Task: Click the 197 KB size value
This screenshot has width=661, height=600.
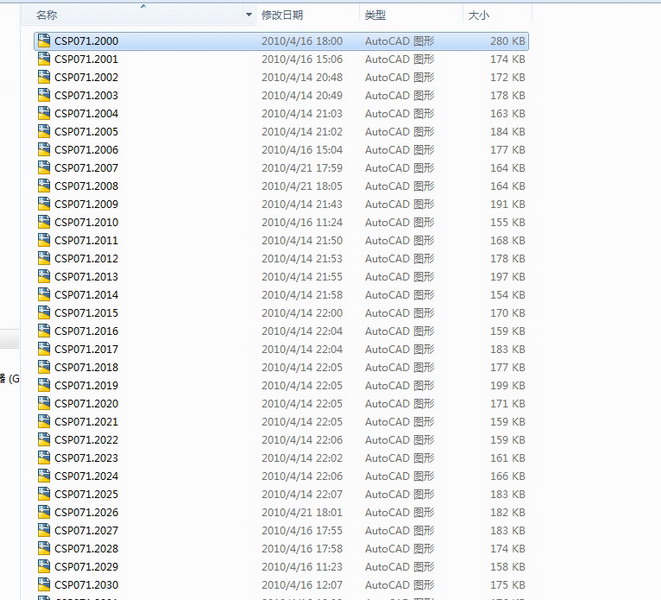Action: coord(508,277)
